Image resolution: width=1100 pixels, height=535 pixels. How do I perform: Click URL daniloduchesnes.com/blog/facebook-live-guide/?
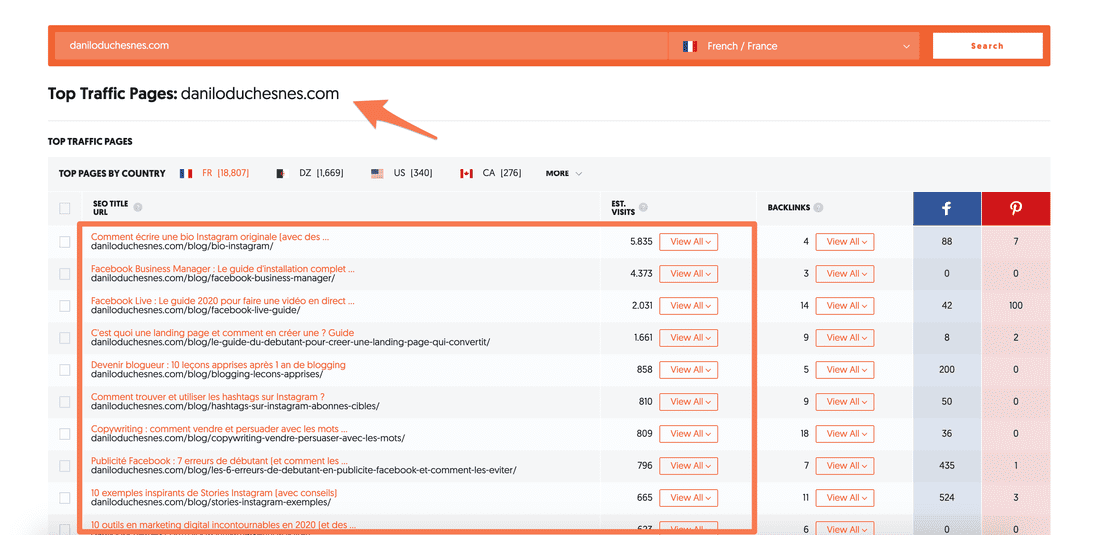point(196,310)
